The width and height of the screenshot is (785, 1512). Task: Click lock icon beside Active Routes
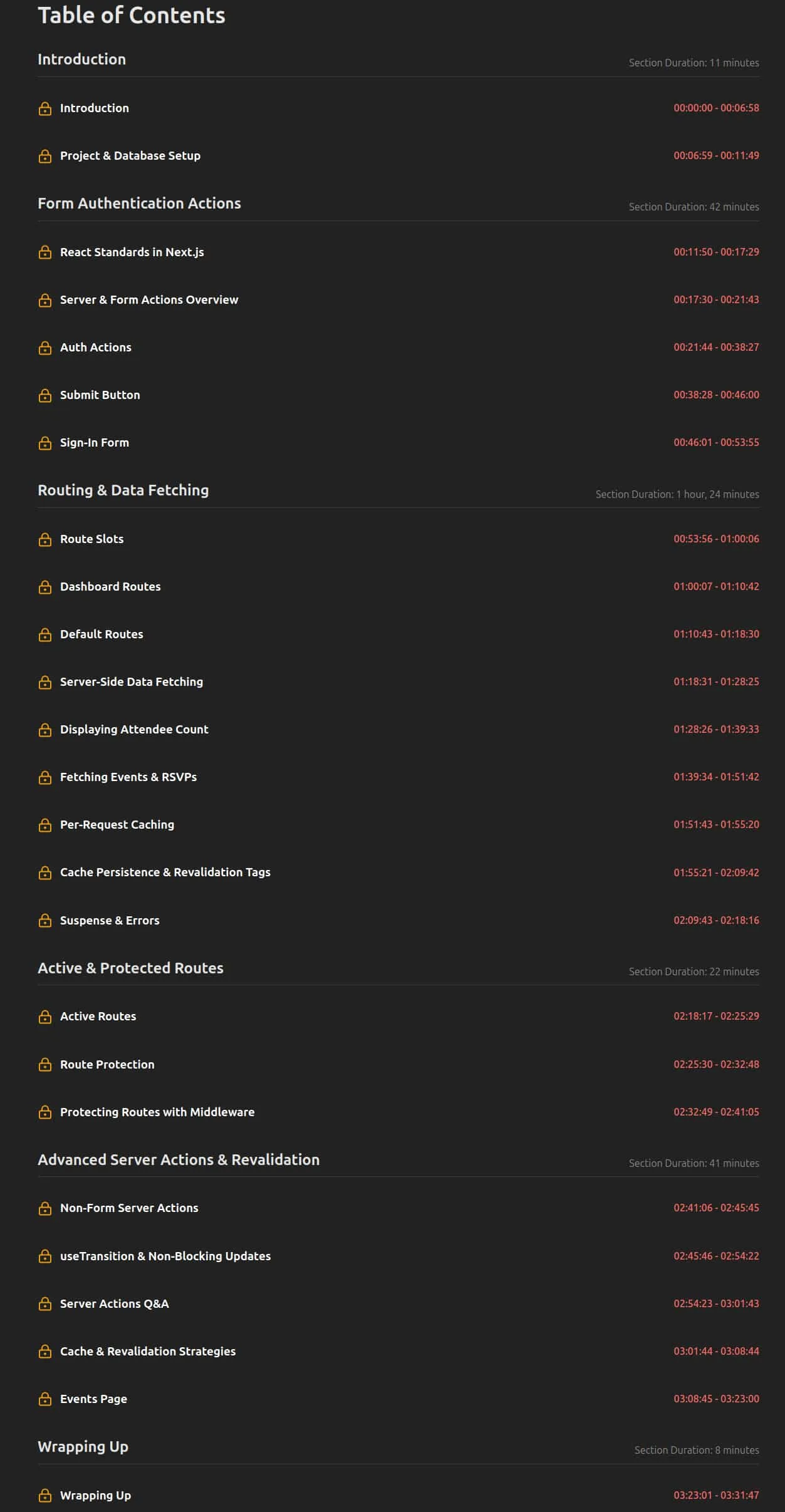pyautogui.click(x=45, y=1017)
